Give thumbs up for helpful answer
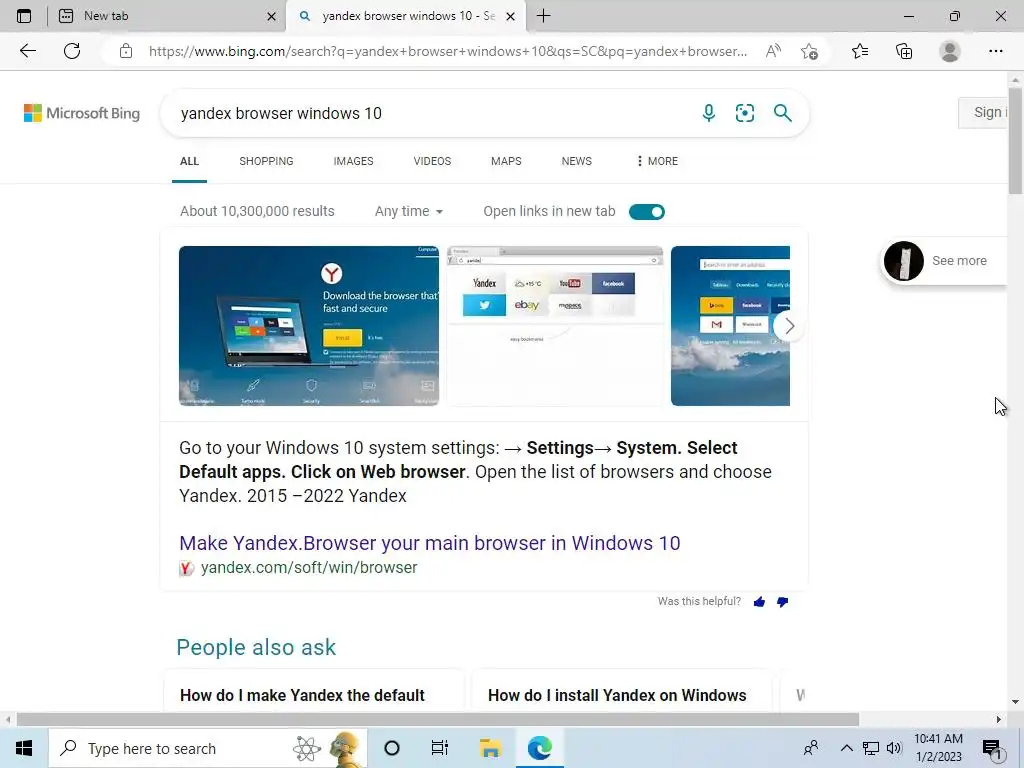The width and height of the screenshot is (1024, 768). (759, 602)
